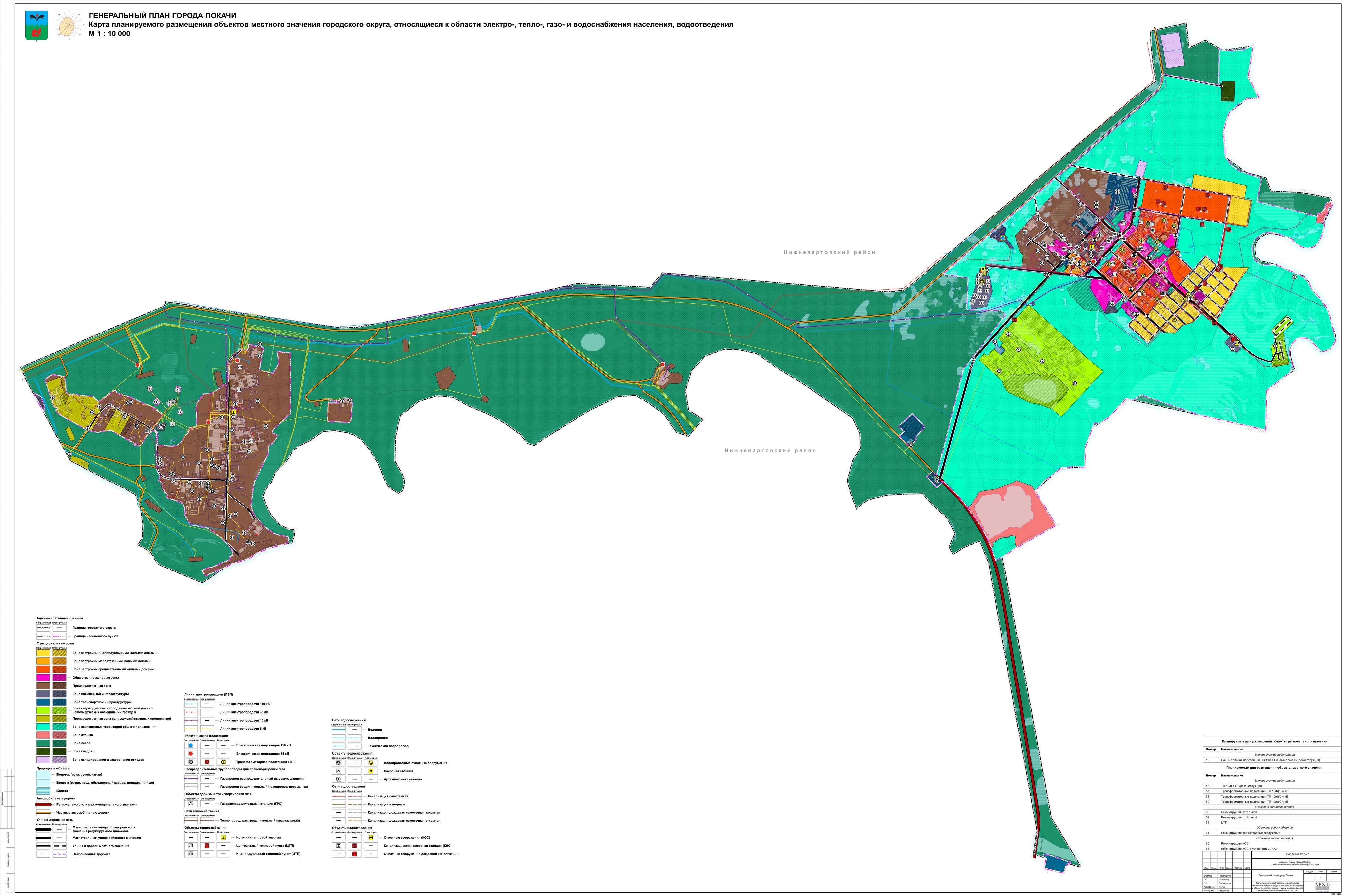Click the legend label 'Канализация напорная'
This screenshot has height=896, width=1345.
(386, 804)
